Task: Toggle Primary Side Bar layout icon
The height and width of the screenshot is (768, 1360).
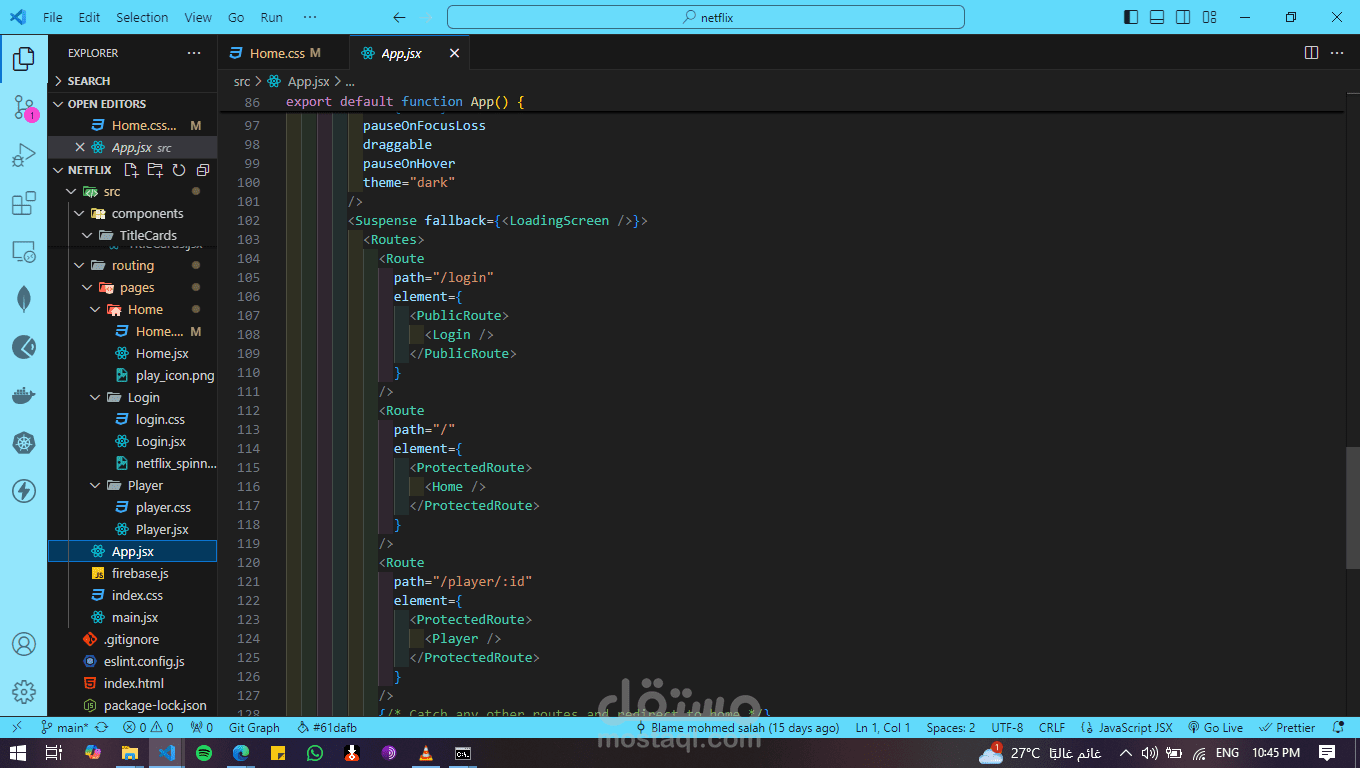Action: 1131,17
